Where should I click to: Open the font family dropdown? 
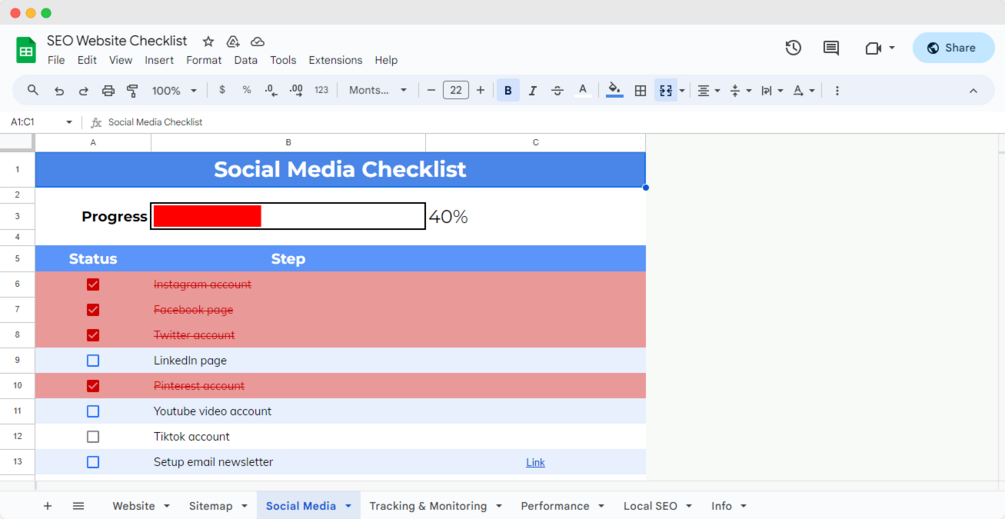pos(378,90)
